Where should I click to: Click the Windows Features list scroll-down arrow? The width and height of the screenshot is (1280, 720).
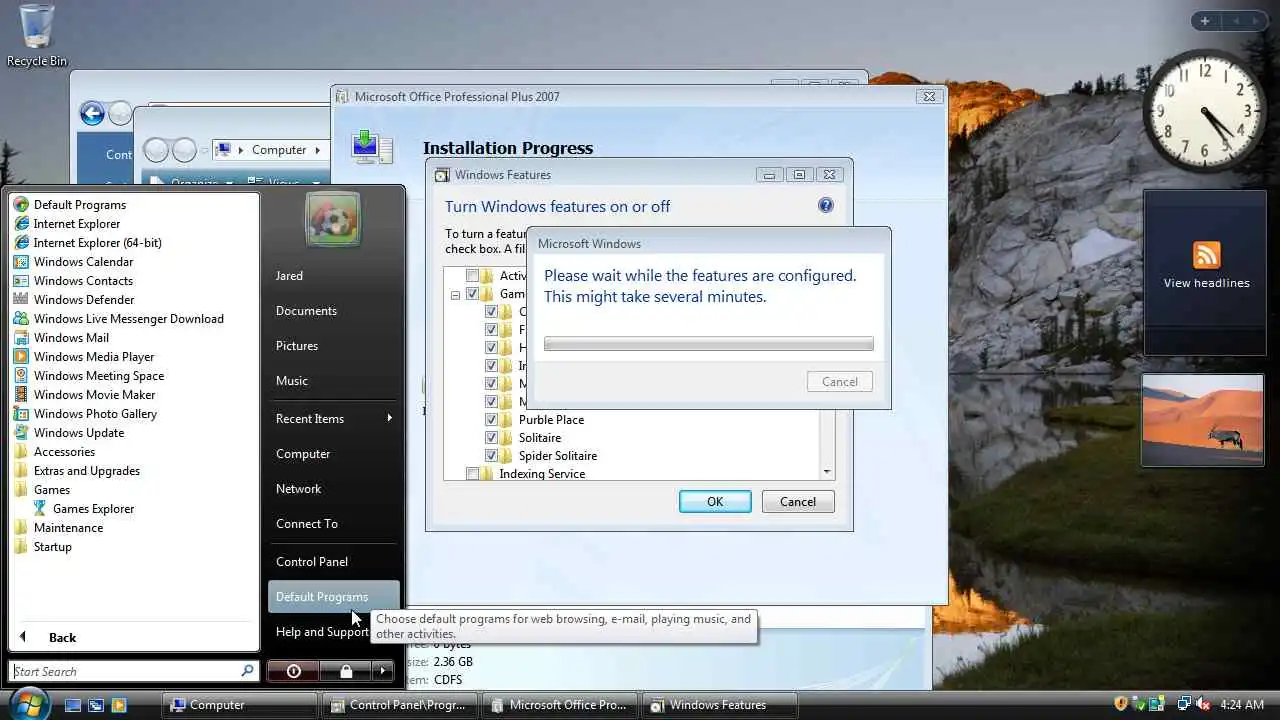[827, 472]
